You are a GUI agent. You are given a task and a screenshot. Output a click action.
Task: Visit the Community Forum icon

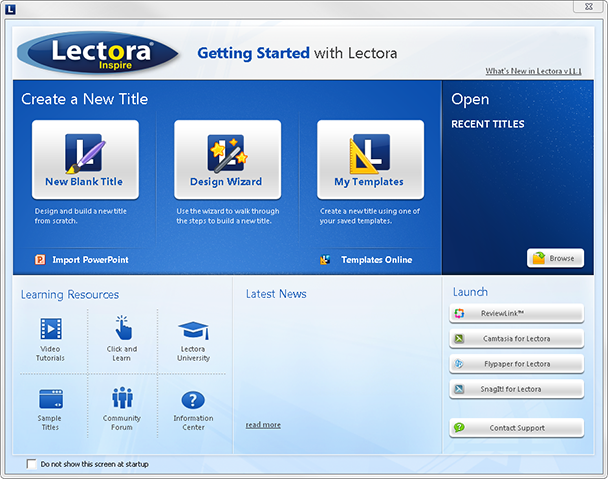(122, 399)
